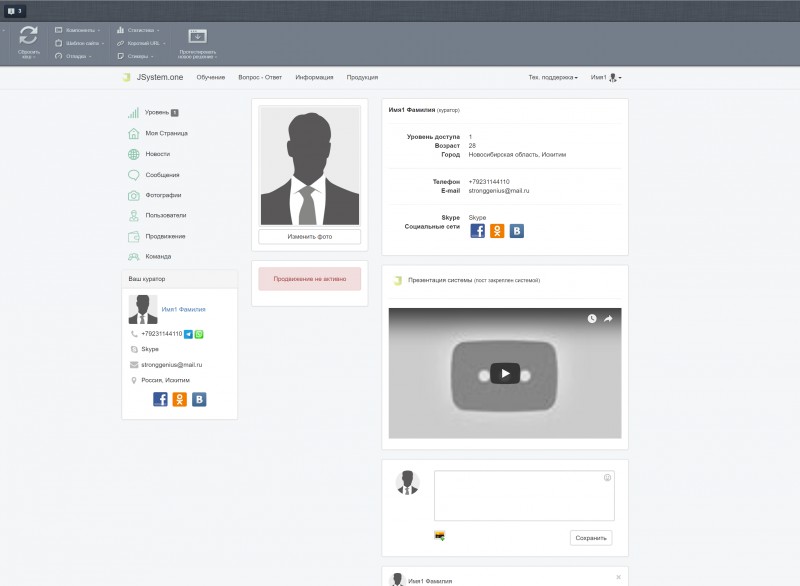This screenshot has width=800, height=586.
Task: Click the attach image icon below post box
Action: [x=439, y=536]
